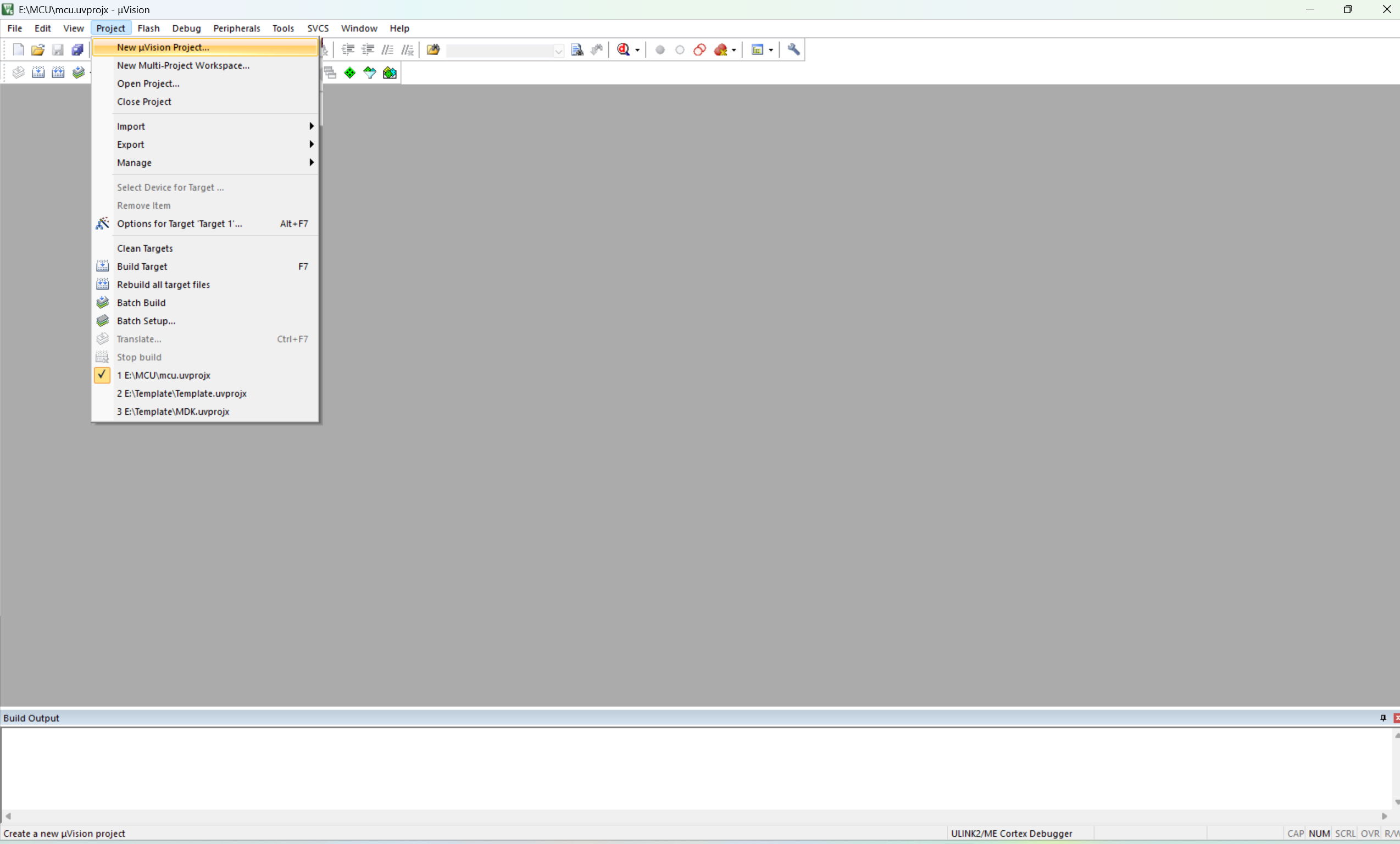
Task: Expand the Manage submenu arrow
Action: coord(312,163)
